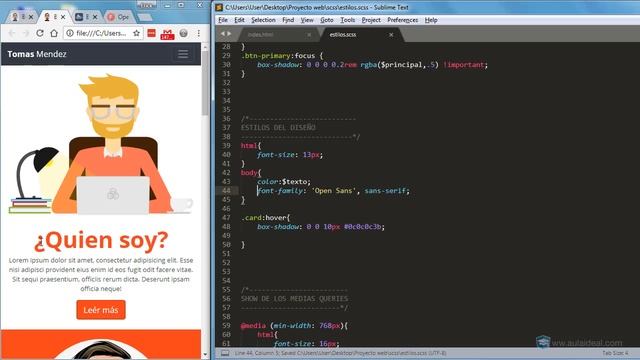Viewport: 640px width, 360px height.
Task: Close the third Chrome tab
Action: click(95, 17)
